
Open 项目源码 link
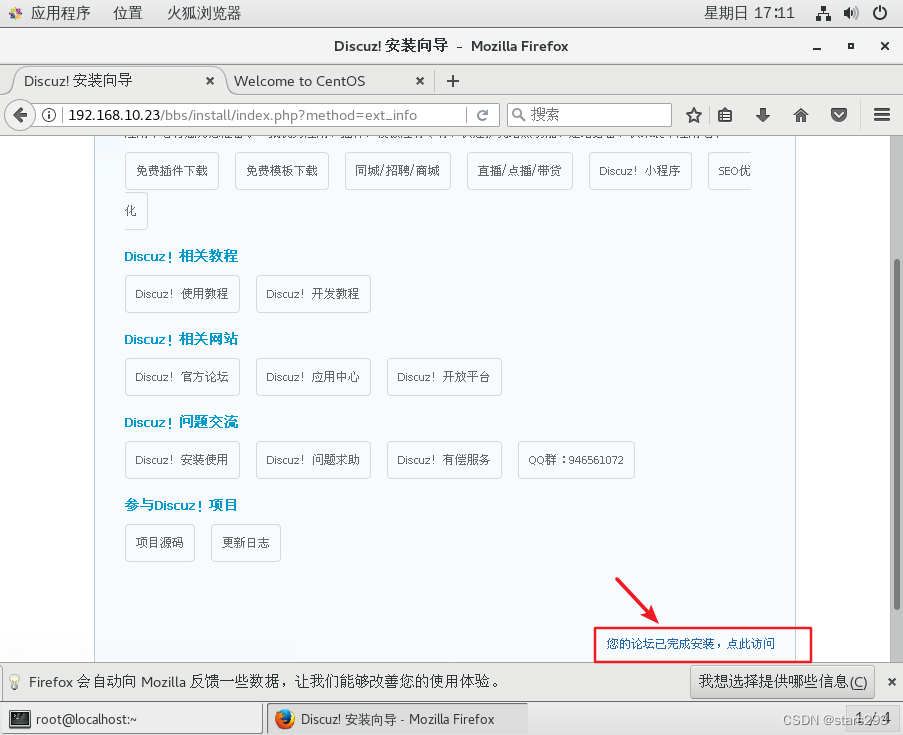coord(160,543)
